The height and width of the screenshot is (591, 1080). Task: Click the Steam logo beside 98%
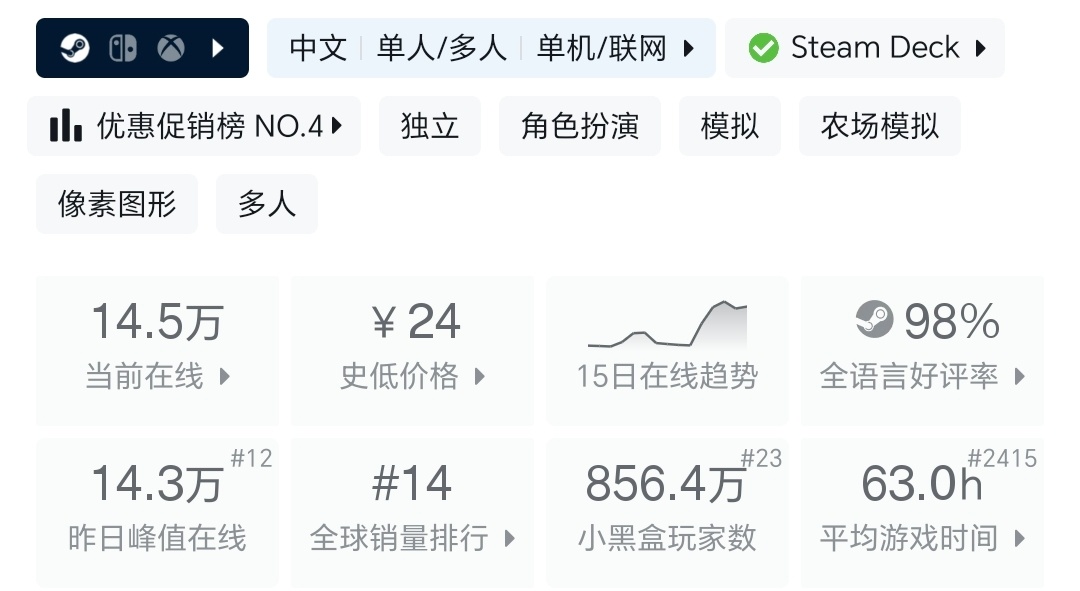pos(875,321)
